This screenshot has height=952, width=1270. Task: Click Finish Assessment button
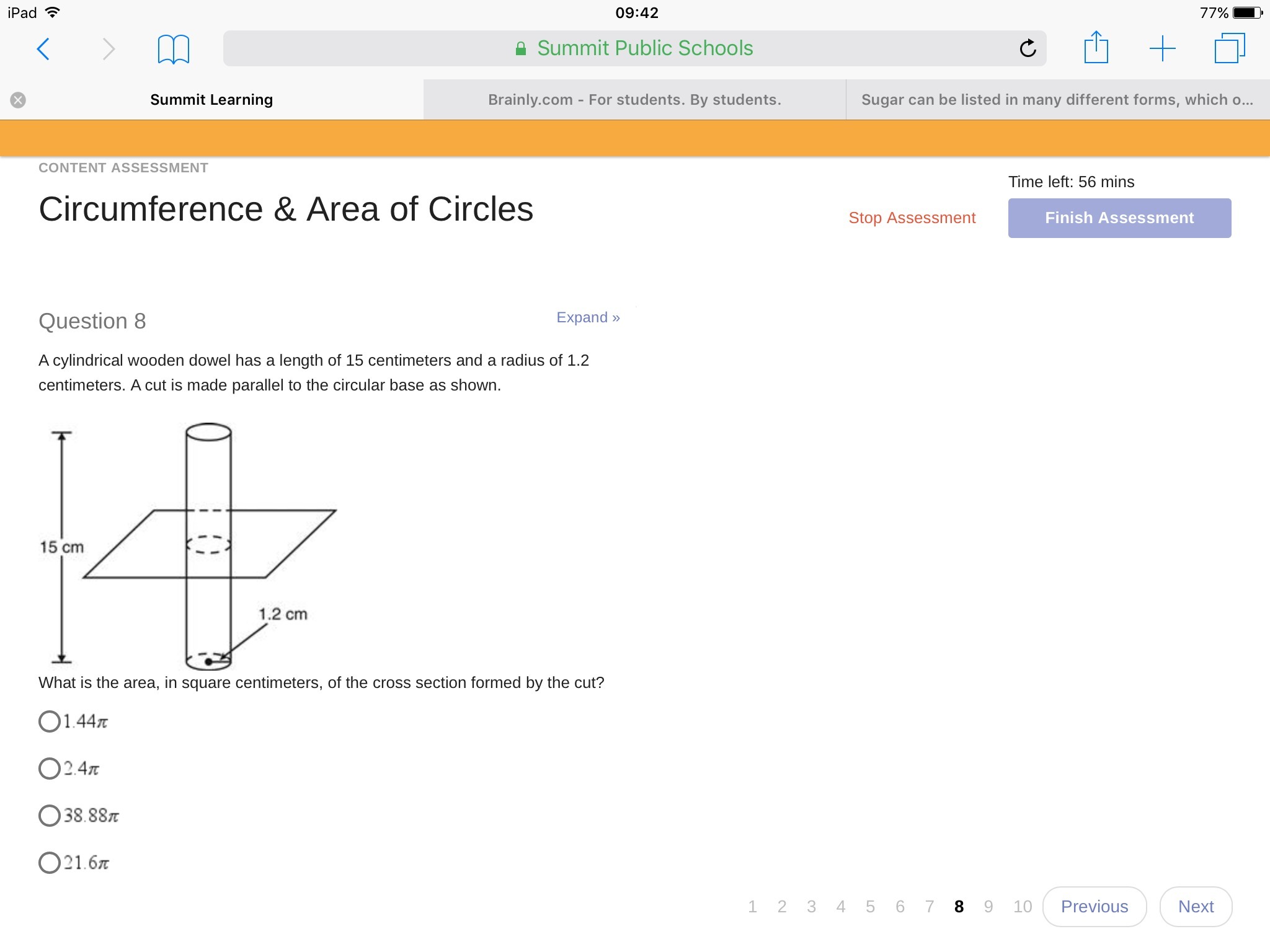[x=1119, y=218]
